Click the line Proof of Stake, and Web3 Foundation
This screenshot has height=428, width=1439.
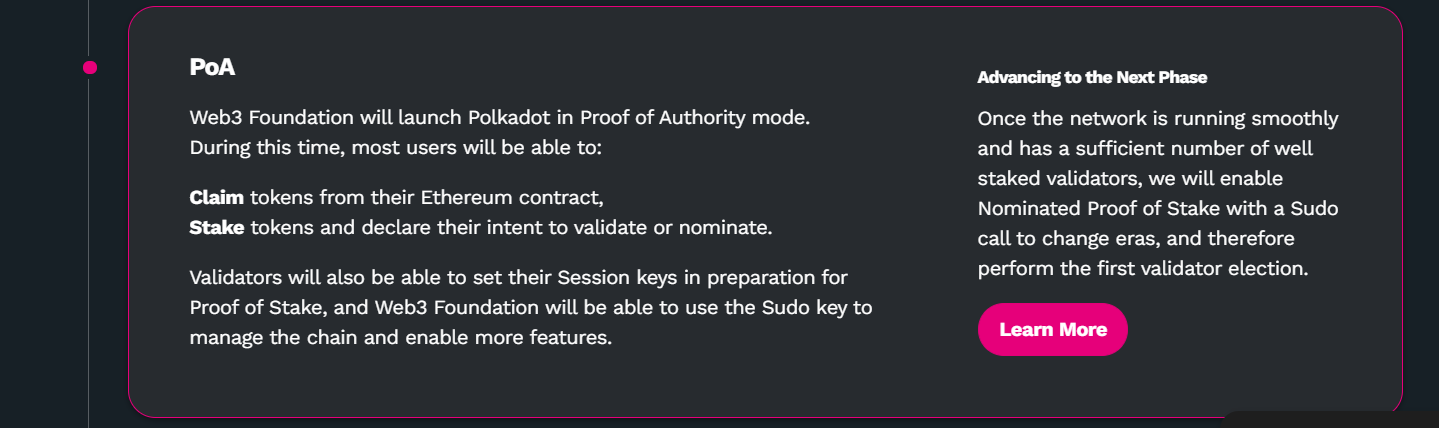pyautogui.click(x=530, y=307)
